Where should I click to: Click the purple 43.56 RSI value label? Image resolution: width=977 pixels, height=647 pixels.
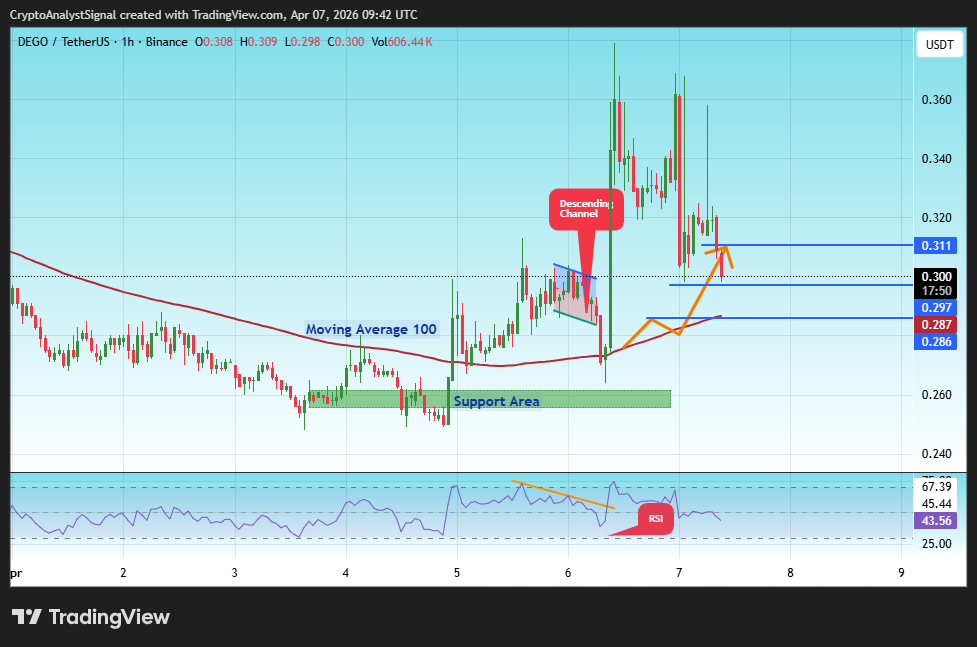tap(936, 520)
